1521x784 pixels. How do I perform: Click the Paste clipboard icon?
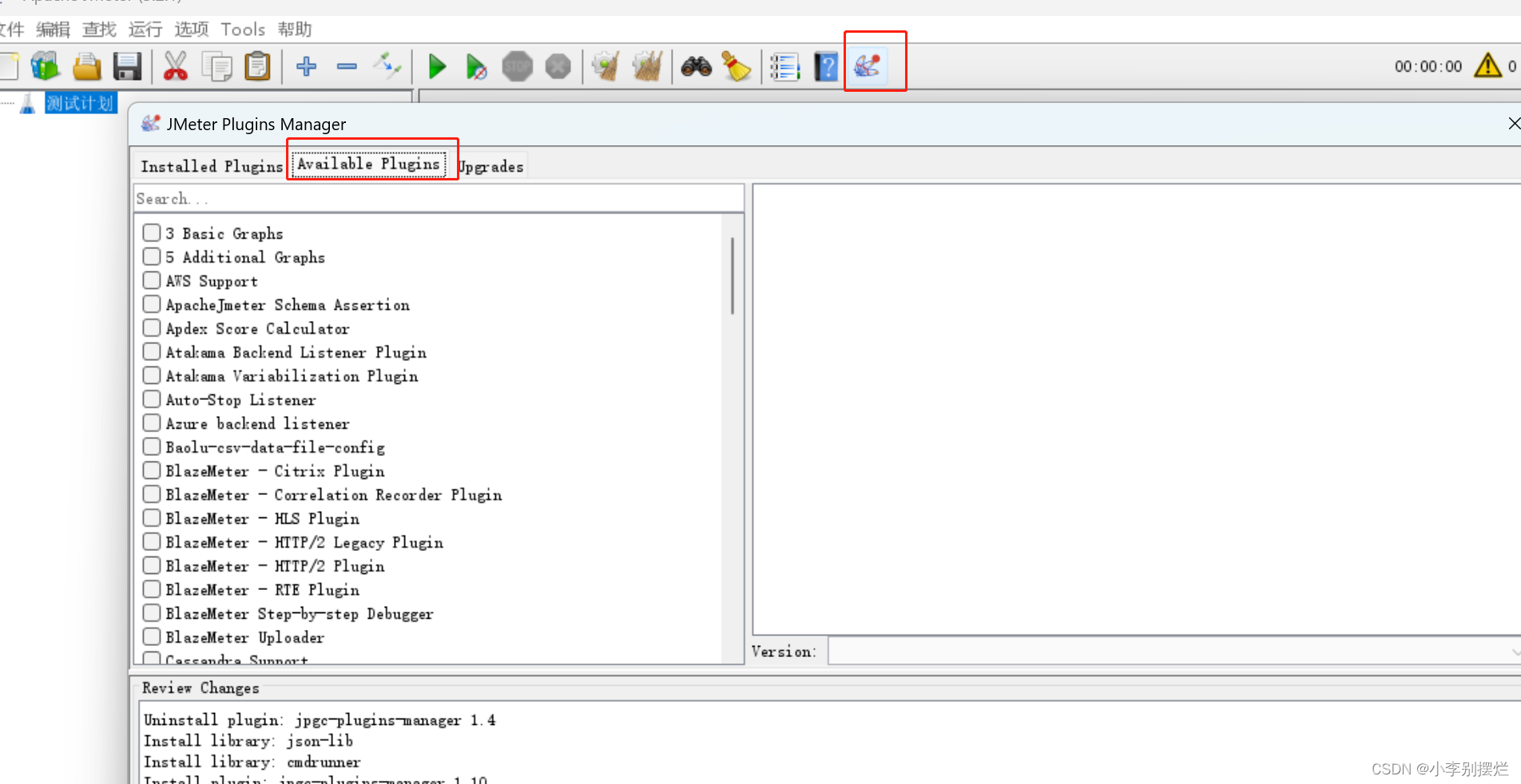point(257,66)
